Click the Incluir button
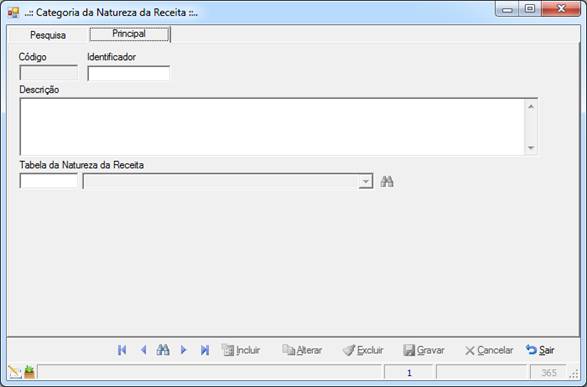The image size is (587, 387). pos(241,350)
